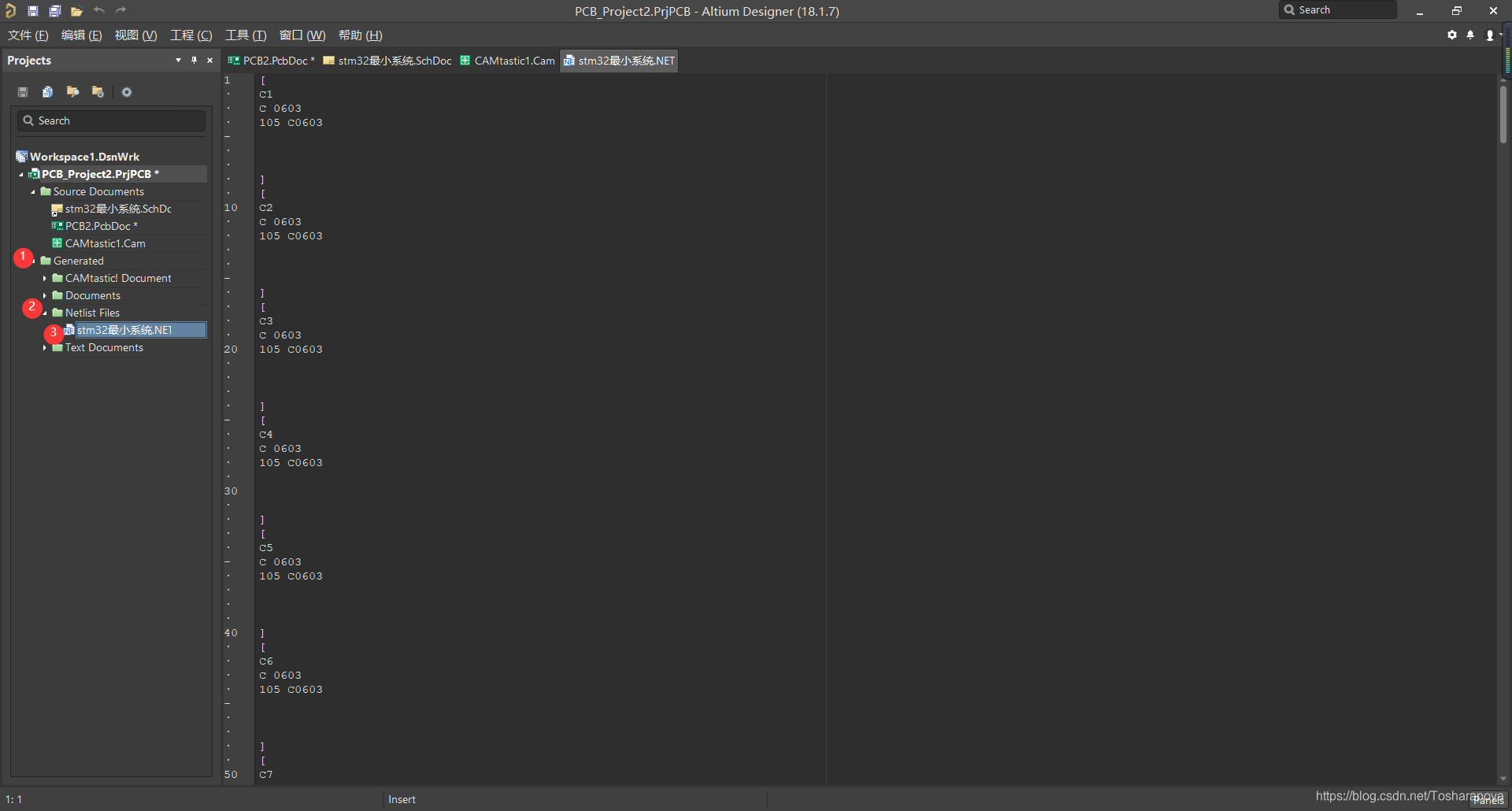Screen dimensions: 1512x811
Task: Click line number 30 in the gutter
Action: 231,491
